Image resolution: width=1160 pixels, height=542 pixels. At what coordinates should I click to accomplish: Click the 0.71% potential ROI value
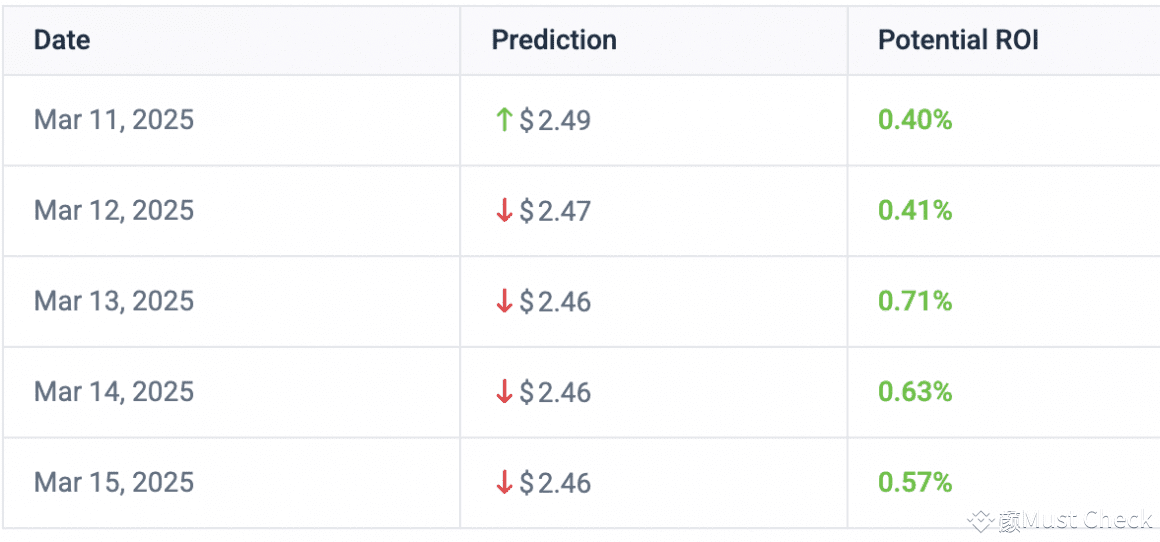coord(915,301)
